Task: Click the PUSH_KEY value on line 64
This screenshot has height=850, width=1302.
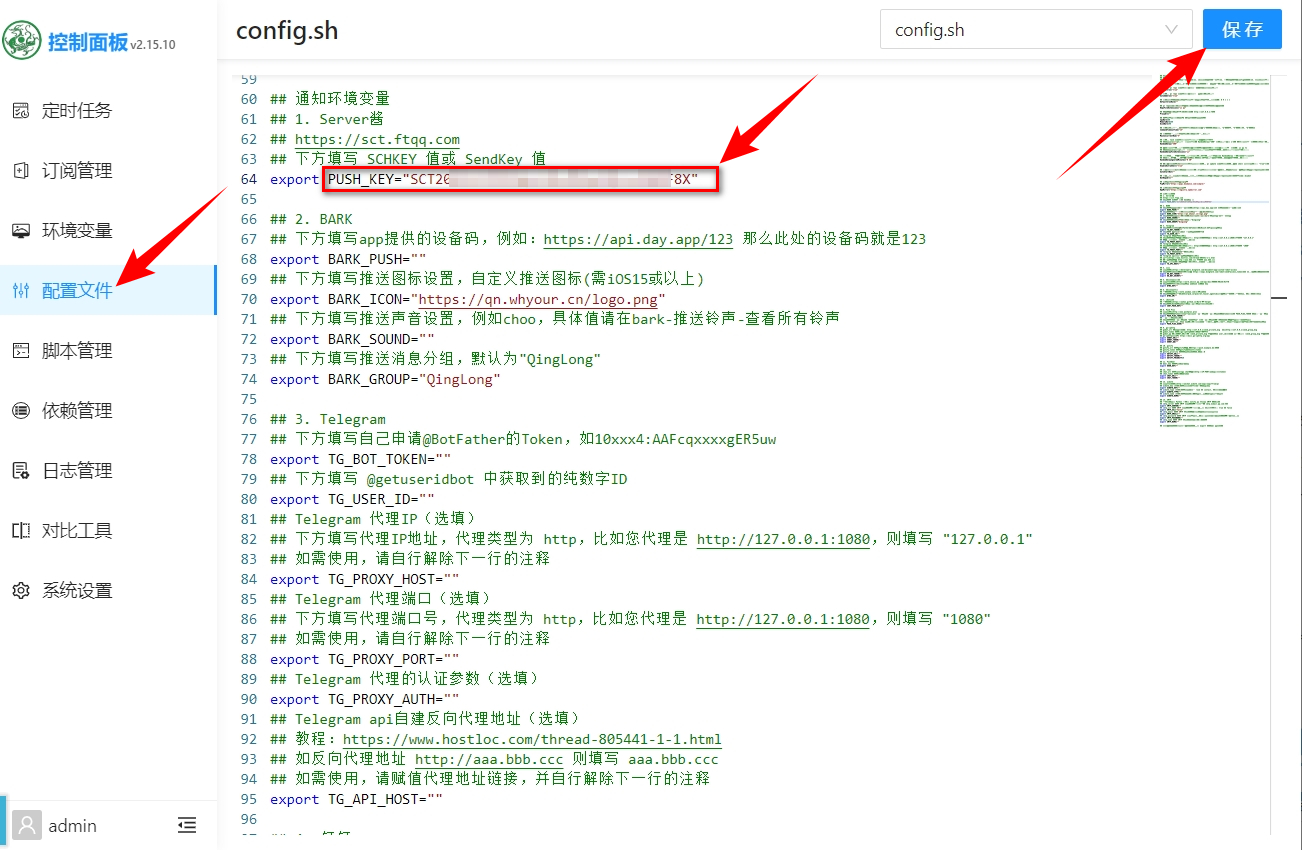Action: coord(520,180)
